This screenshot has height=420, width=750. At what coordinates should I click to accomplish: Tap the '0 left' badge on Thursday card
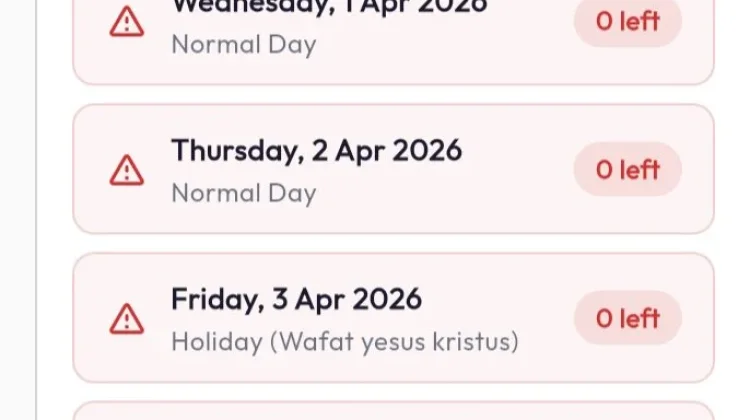pos(628,169)
